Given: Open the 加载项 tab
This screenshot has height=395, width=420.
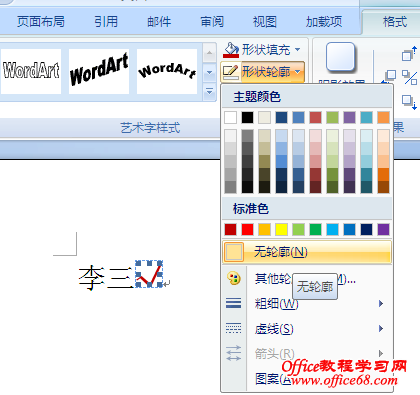Looking at the screenshot, I should tap(324, 22).
